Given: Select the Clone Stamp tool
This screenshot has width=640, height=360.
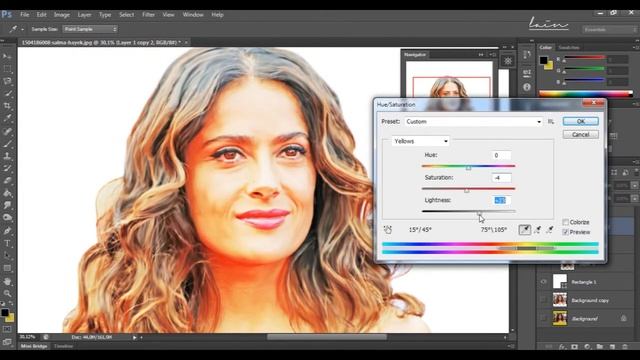Looking at the screenshot, I should (7, 156).
